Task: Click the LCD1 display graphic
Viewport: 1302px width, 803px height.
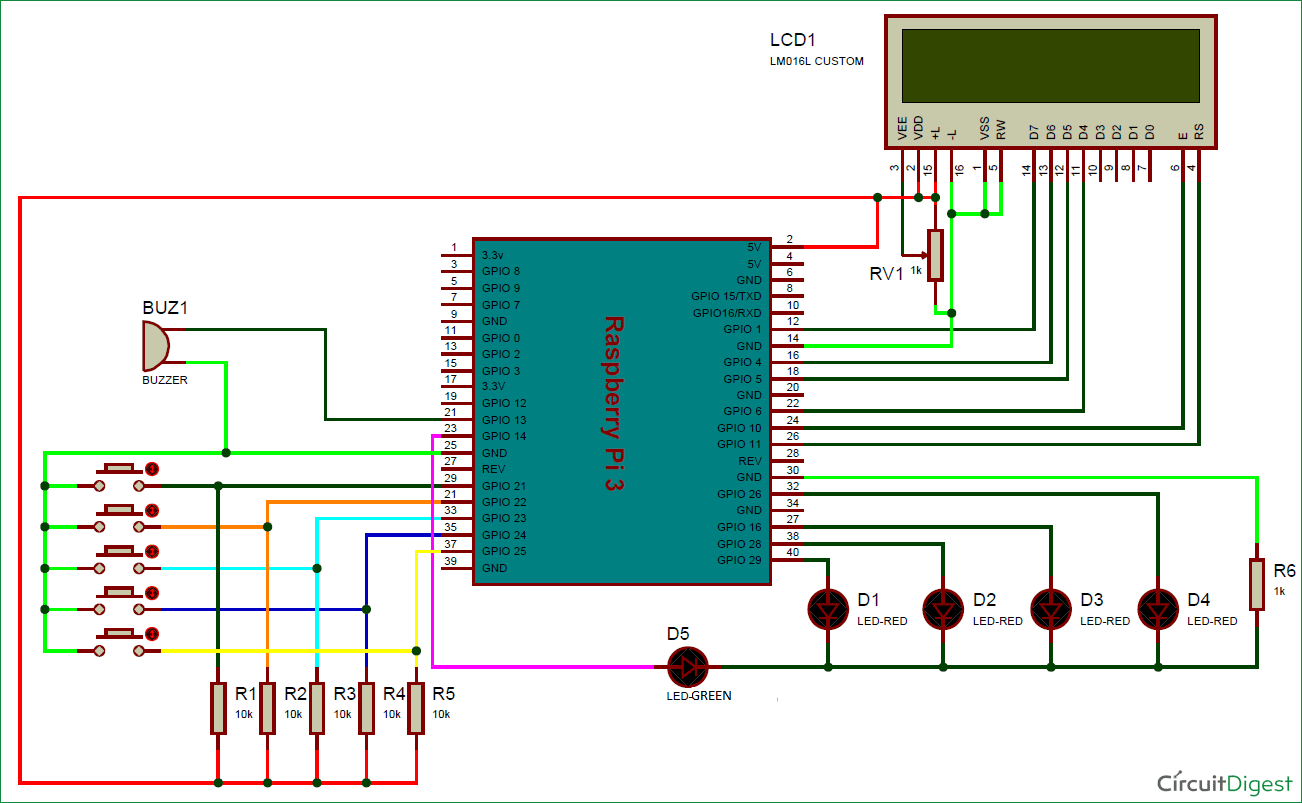Action: point(1050,65)
